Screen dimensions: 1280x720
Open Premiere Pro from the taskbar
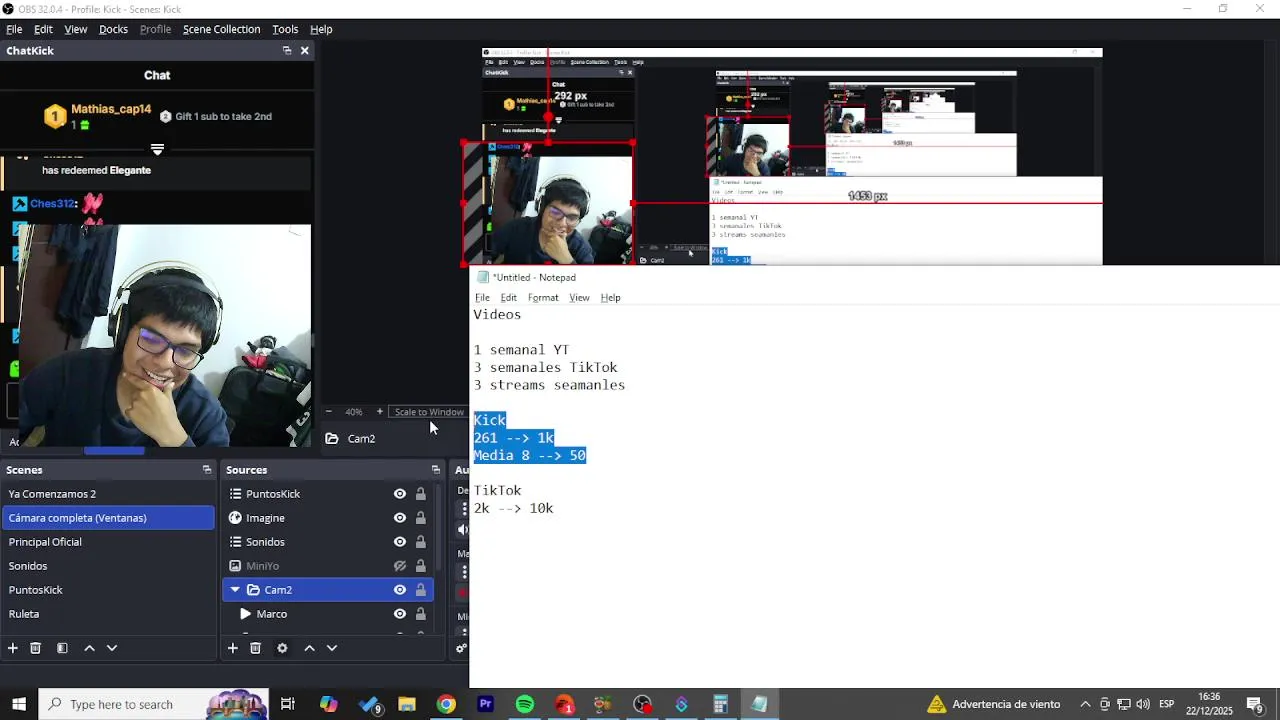pyautogui.click(x=485, y=705)
